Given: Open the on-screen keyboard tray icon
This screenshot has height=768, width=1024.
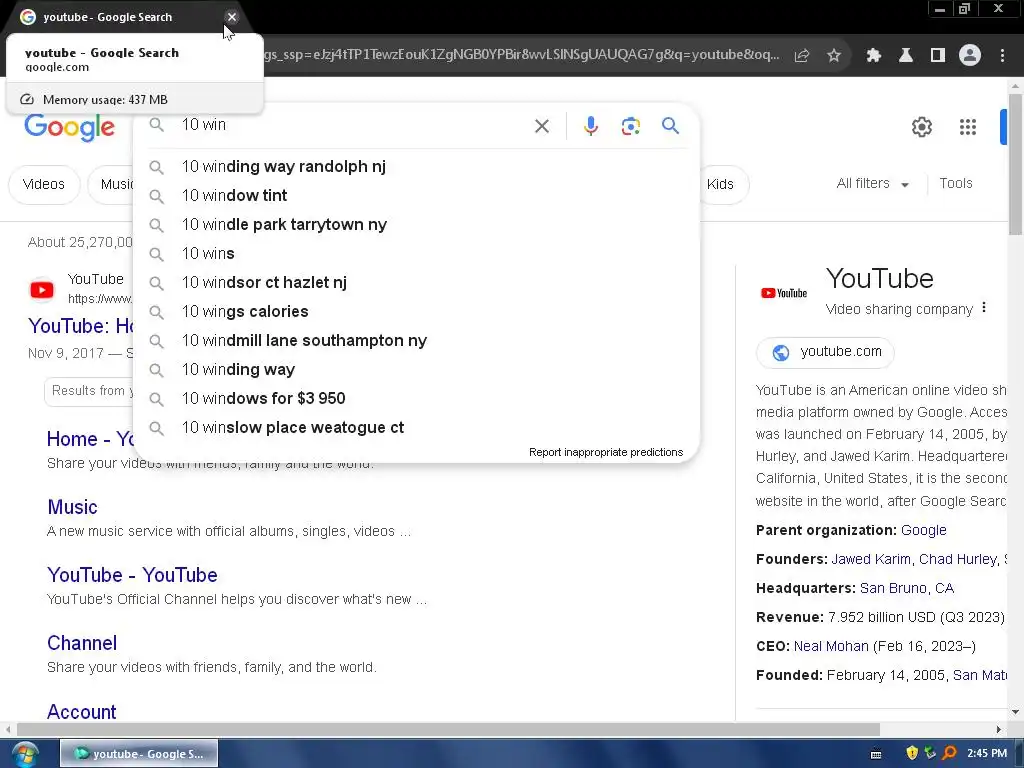Looking at the screenshot, I should point(876,754).
